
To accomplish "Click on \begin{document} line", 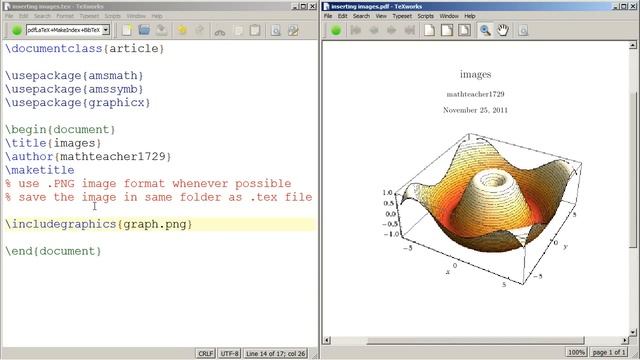I will click(x=60, y=129).
